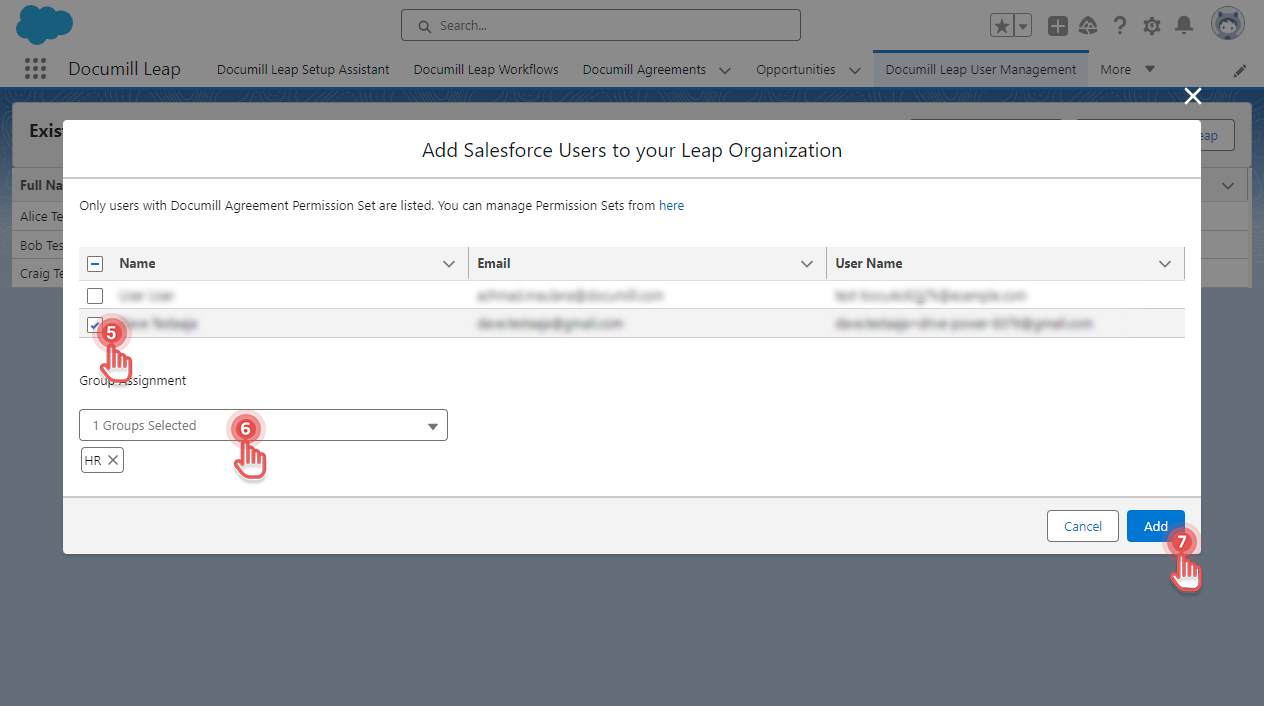Click the page edit pencil icon

pos(1240,70)
